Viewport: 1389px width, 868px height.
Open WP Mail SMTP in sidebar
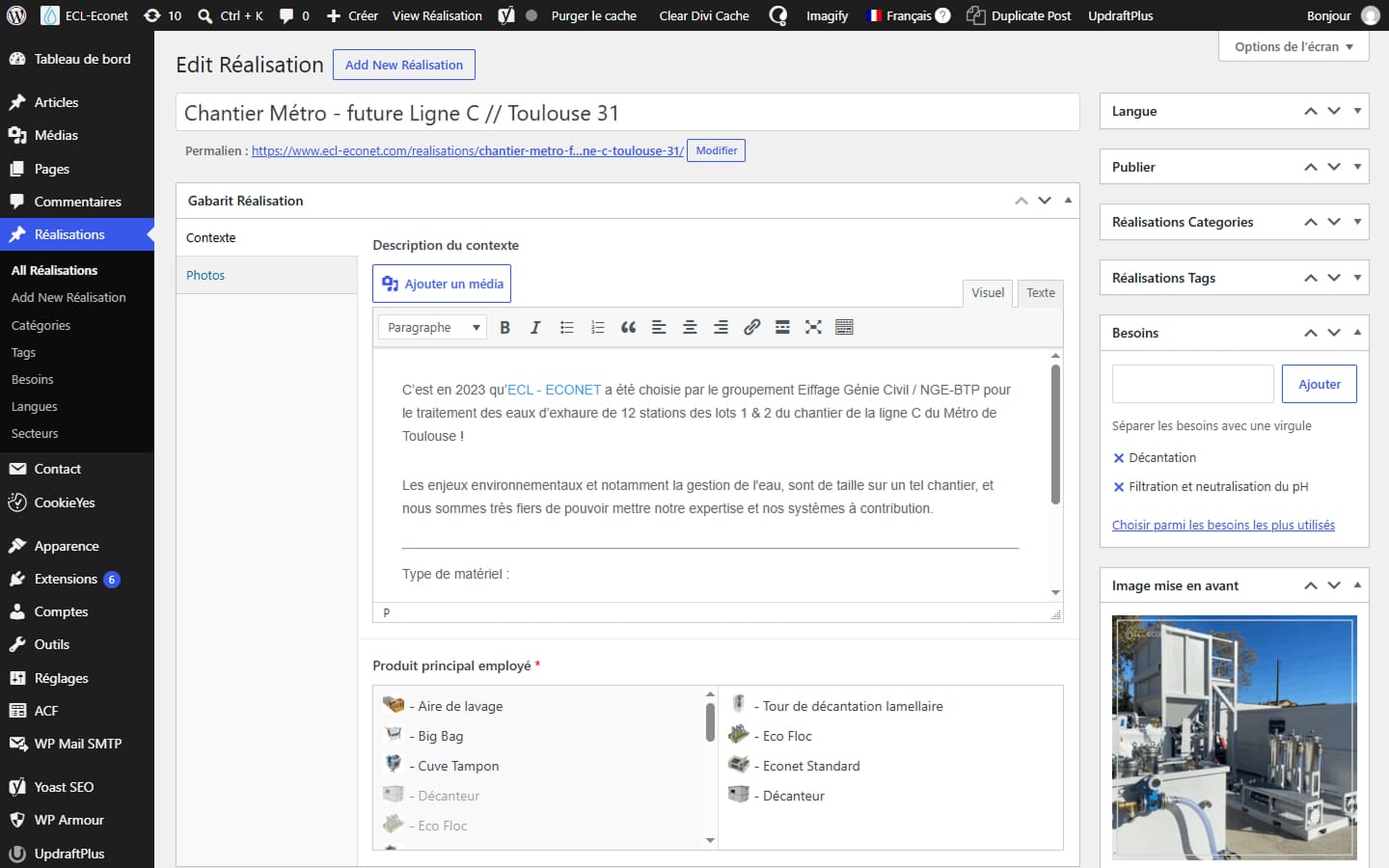(x=77, y=744)
